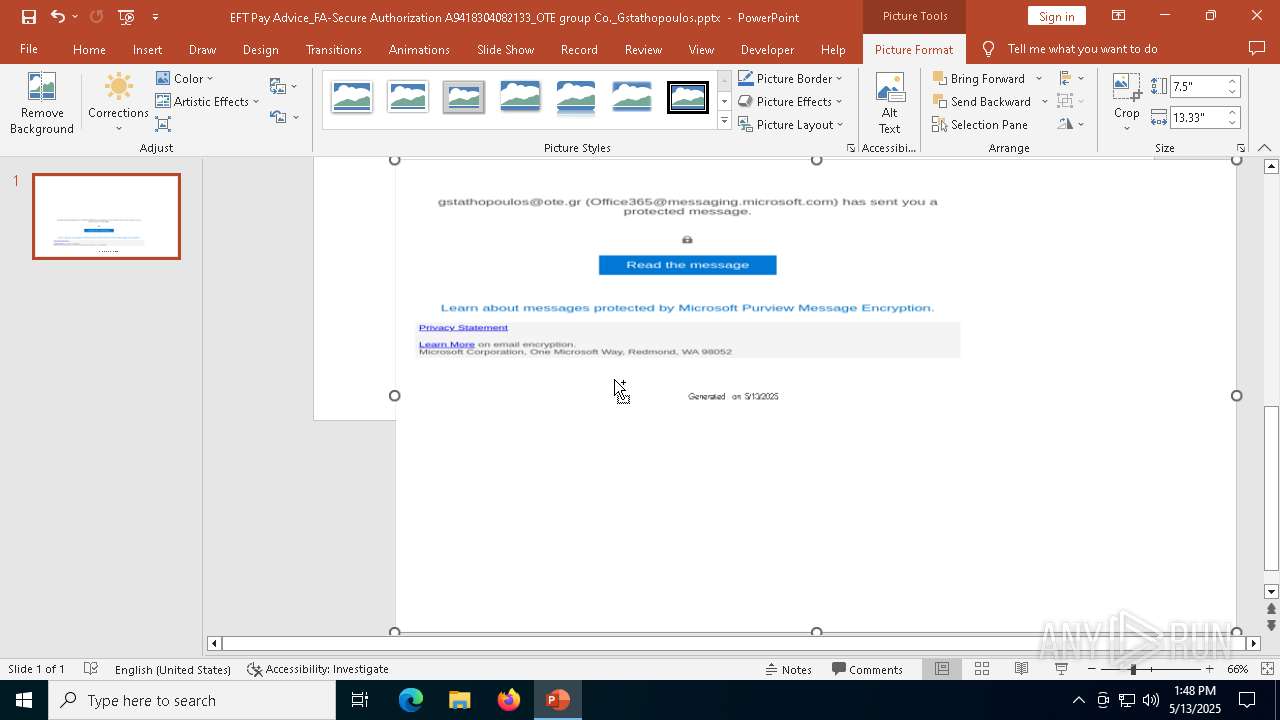Screen dimensions: 1280x720
Task: Click the Fit slide to window icon
Action: pyautogui.click(x=1267, y=669)
